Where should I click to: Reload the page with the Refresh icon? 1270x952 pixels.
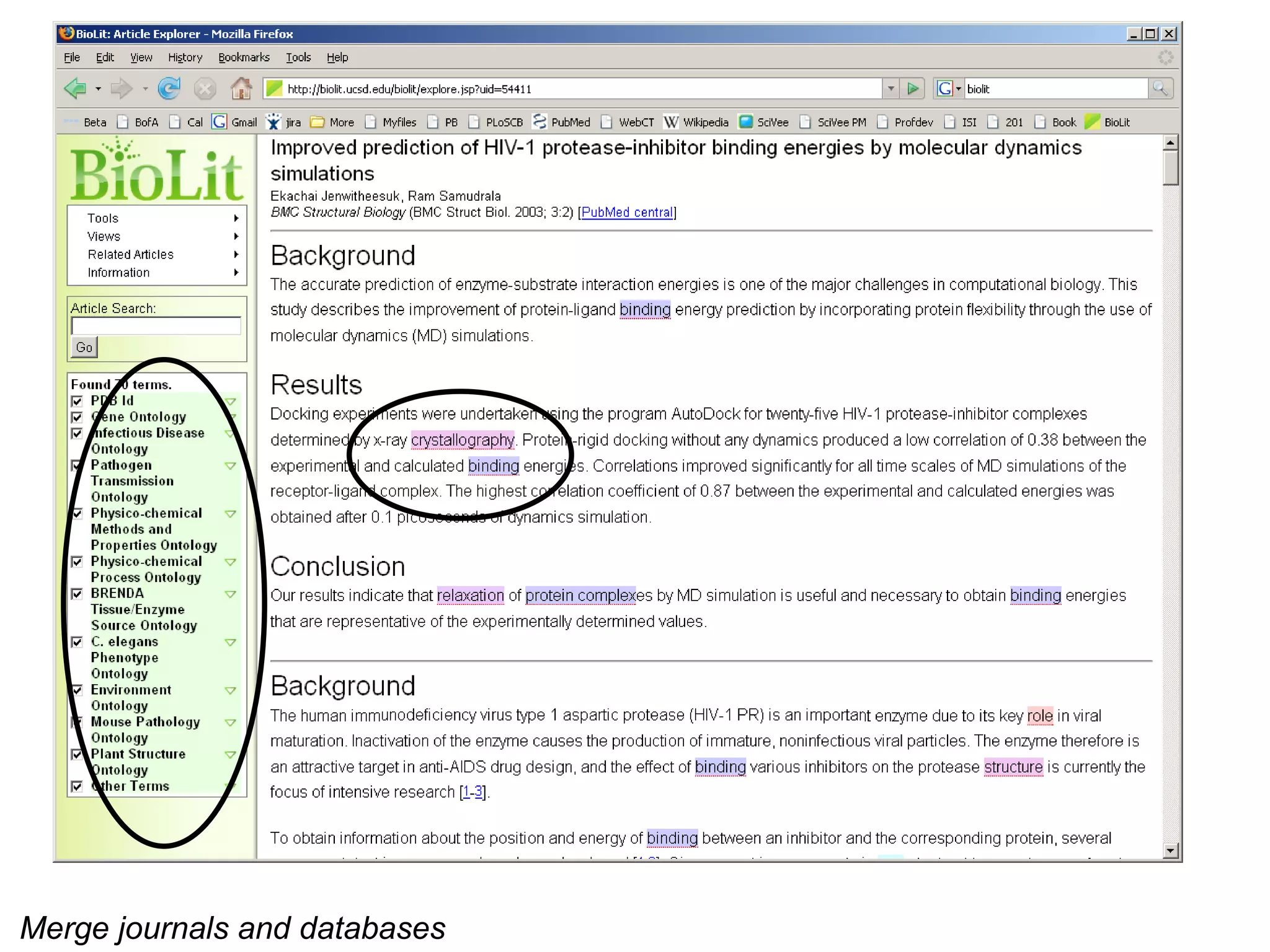pos(169,89)
